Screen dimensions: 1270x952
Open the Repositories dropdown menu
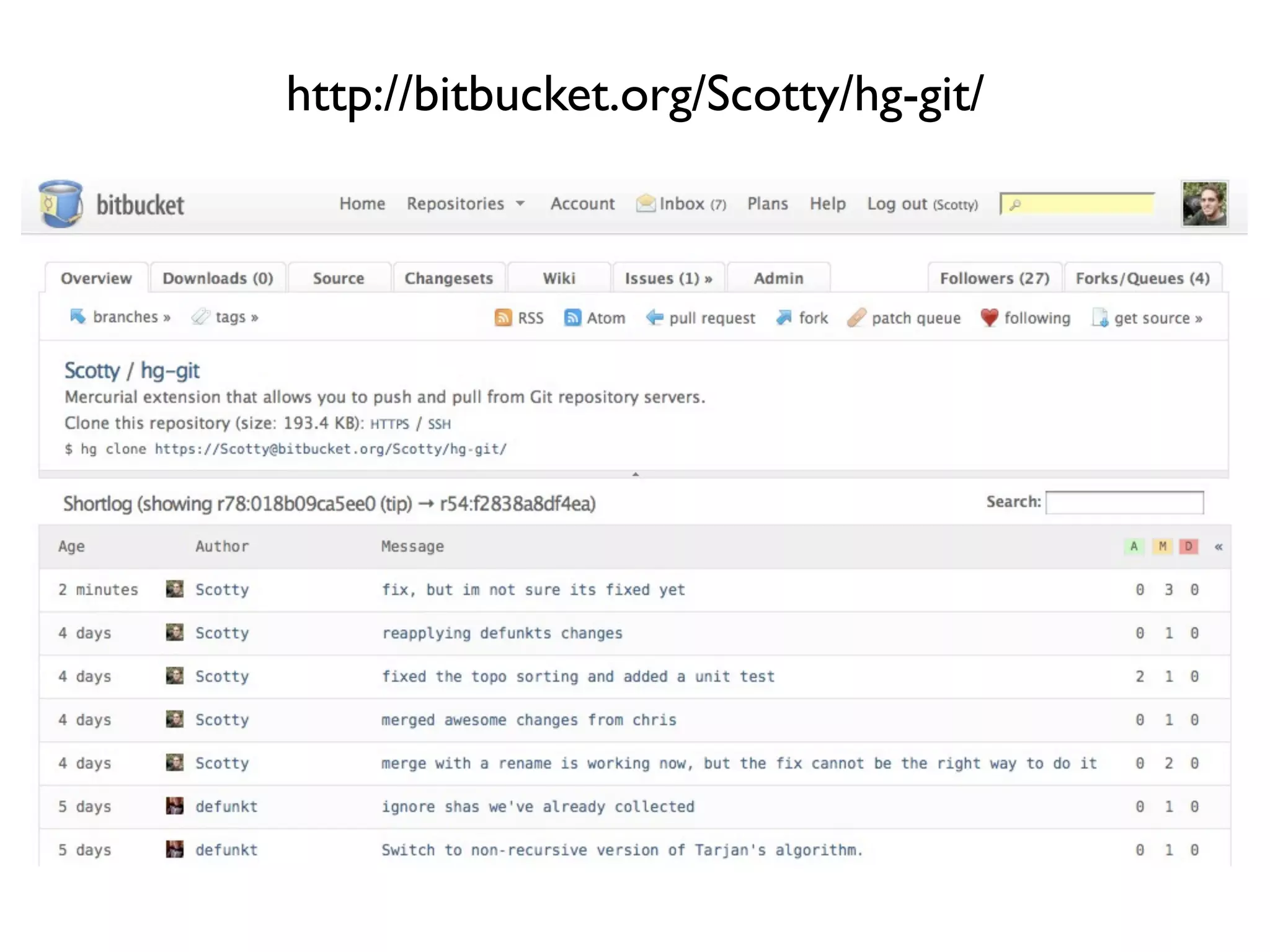466,204
